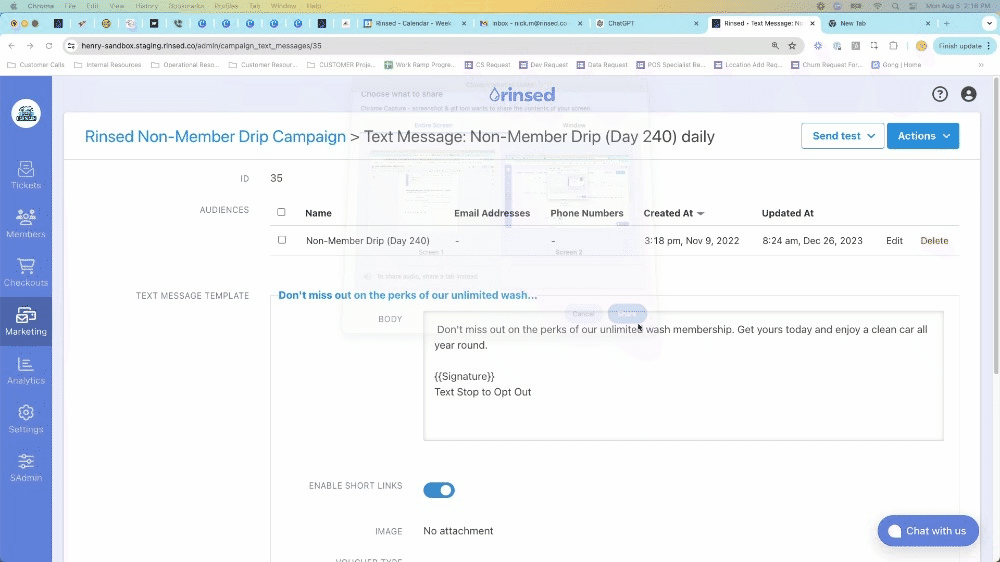Viewport: 1000px width, 562px height.
Task: Open the Chrome menu bar item
Action: pos(41,6)
